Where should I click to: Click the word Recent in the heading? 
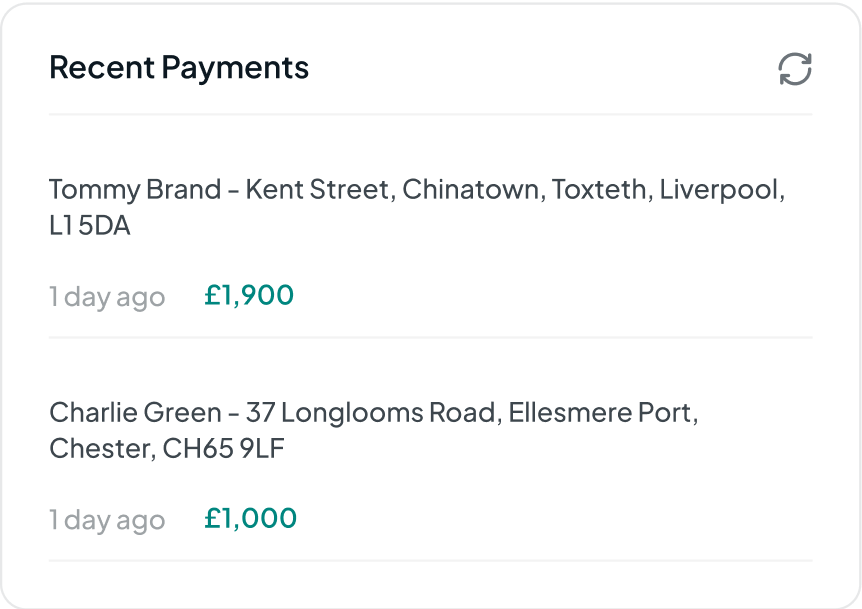(x=102, y=68)
